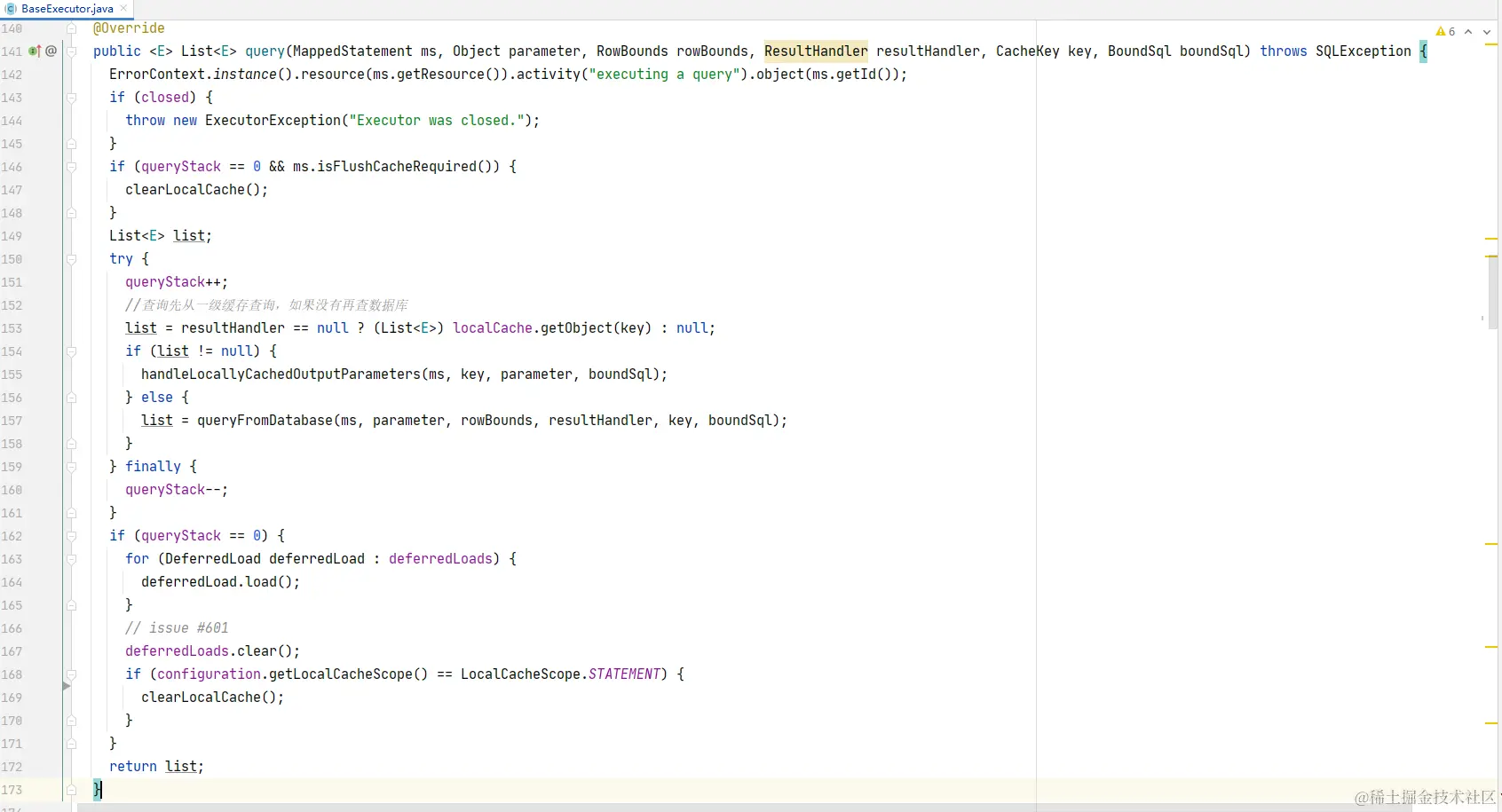Fold the queryStack == 0 && block on line 146
Viewport: 1502px width, 812px height.
[x=71, y=167]
